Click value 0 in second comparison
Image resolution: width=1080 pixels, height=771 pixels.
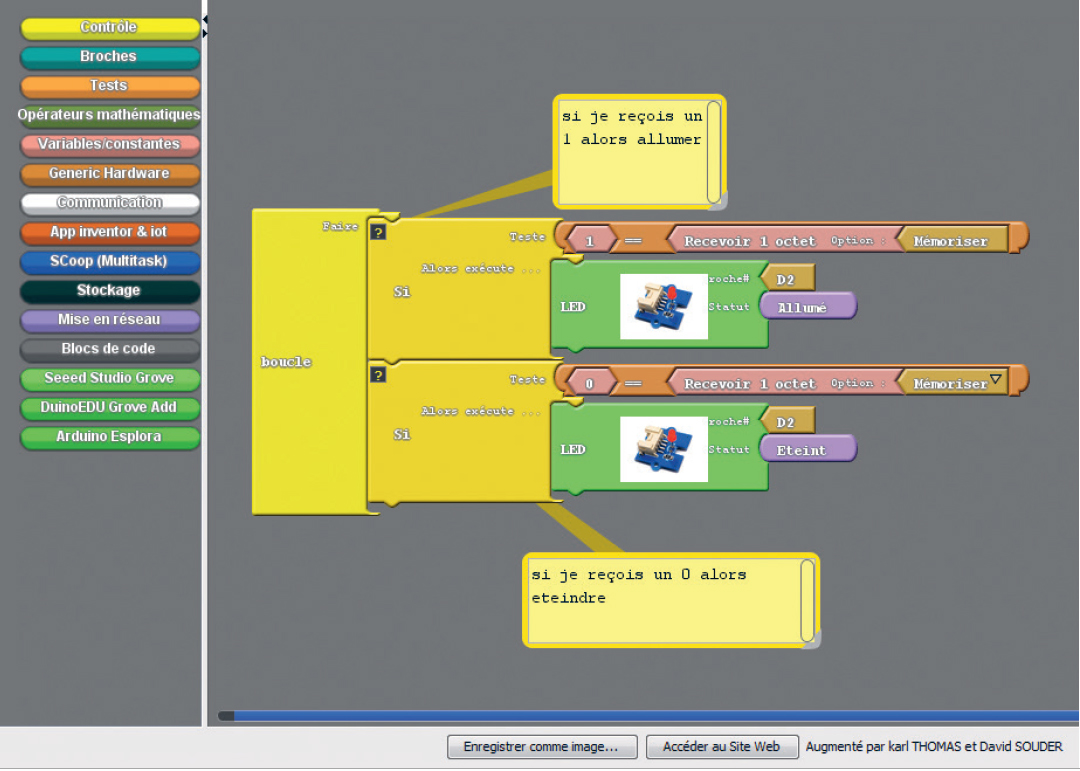click(x=590, y=384)
